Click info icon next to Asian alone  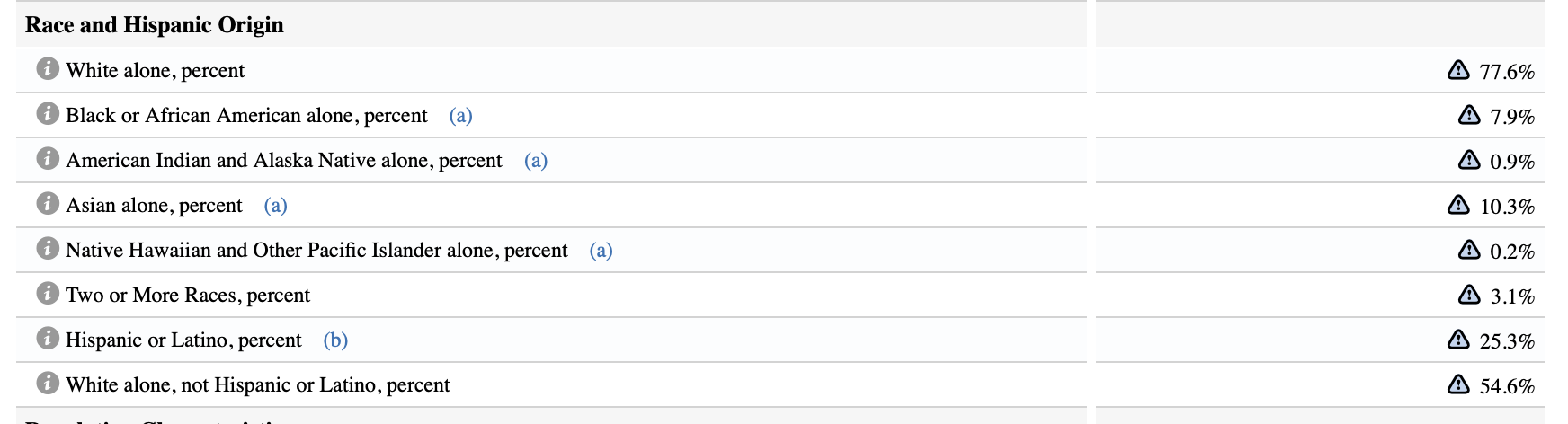(48, 204)
